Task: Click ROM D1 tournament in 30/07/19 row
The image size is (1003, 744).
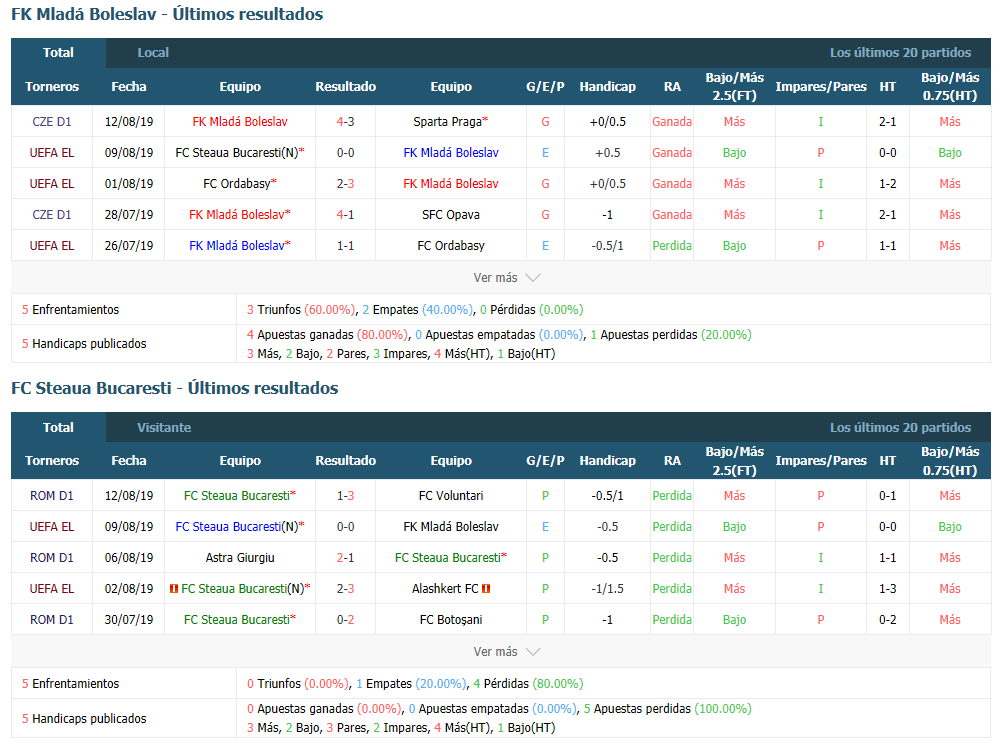Action: (52, 620)
